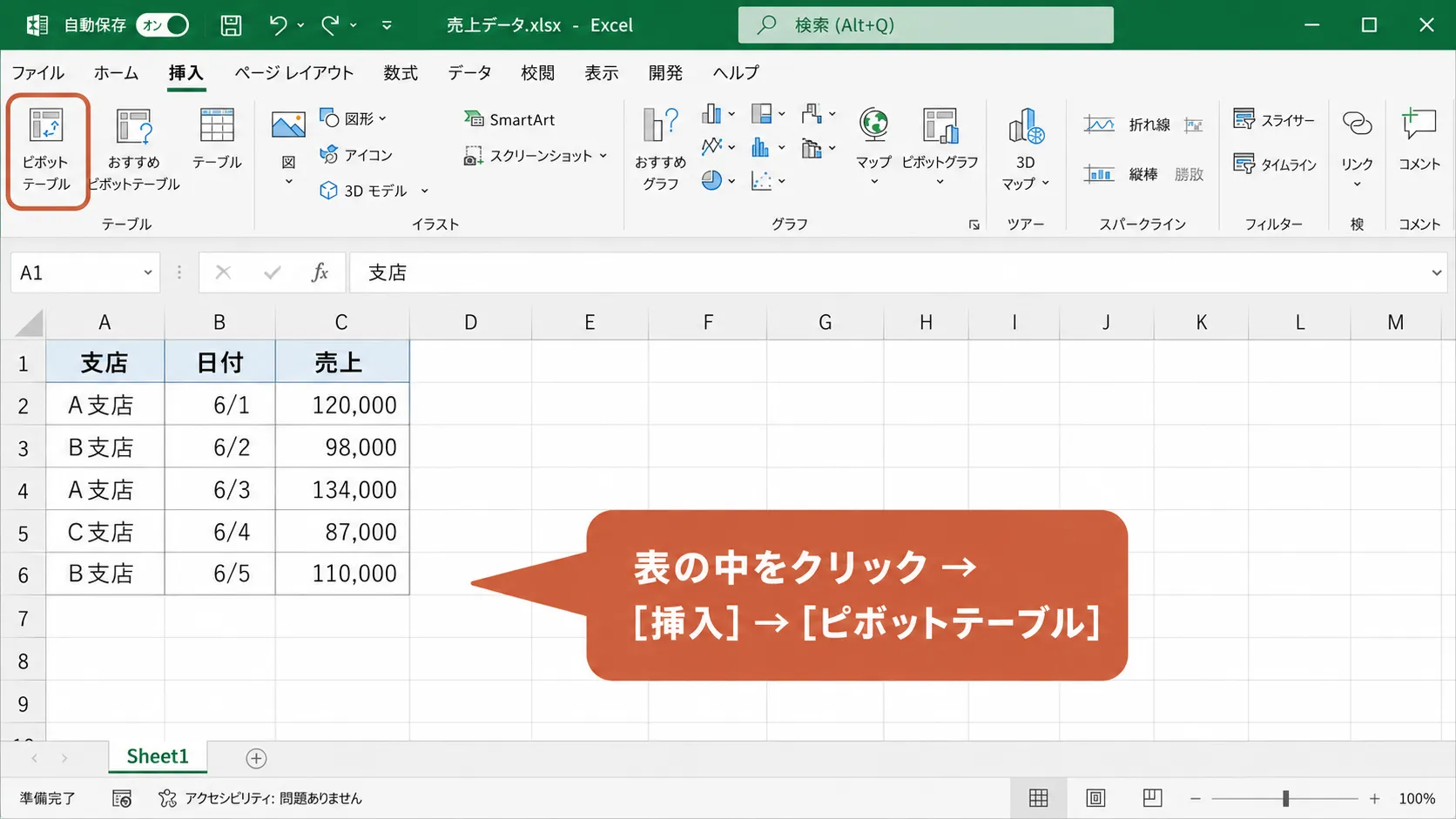This screenshot has height=819, width=1456.
Task: Insert a line chart icon
Action: 718,146
